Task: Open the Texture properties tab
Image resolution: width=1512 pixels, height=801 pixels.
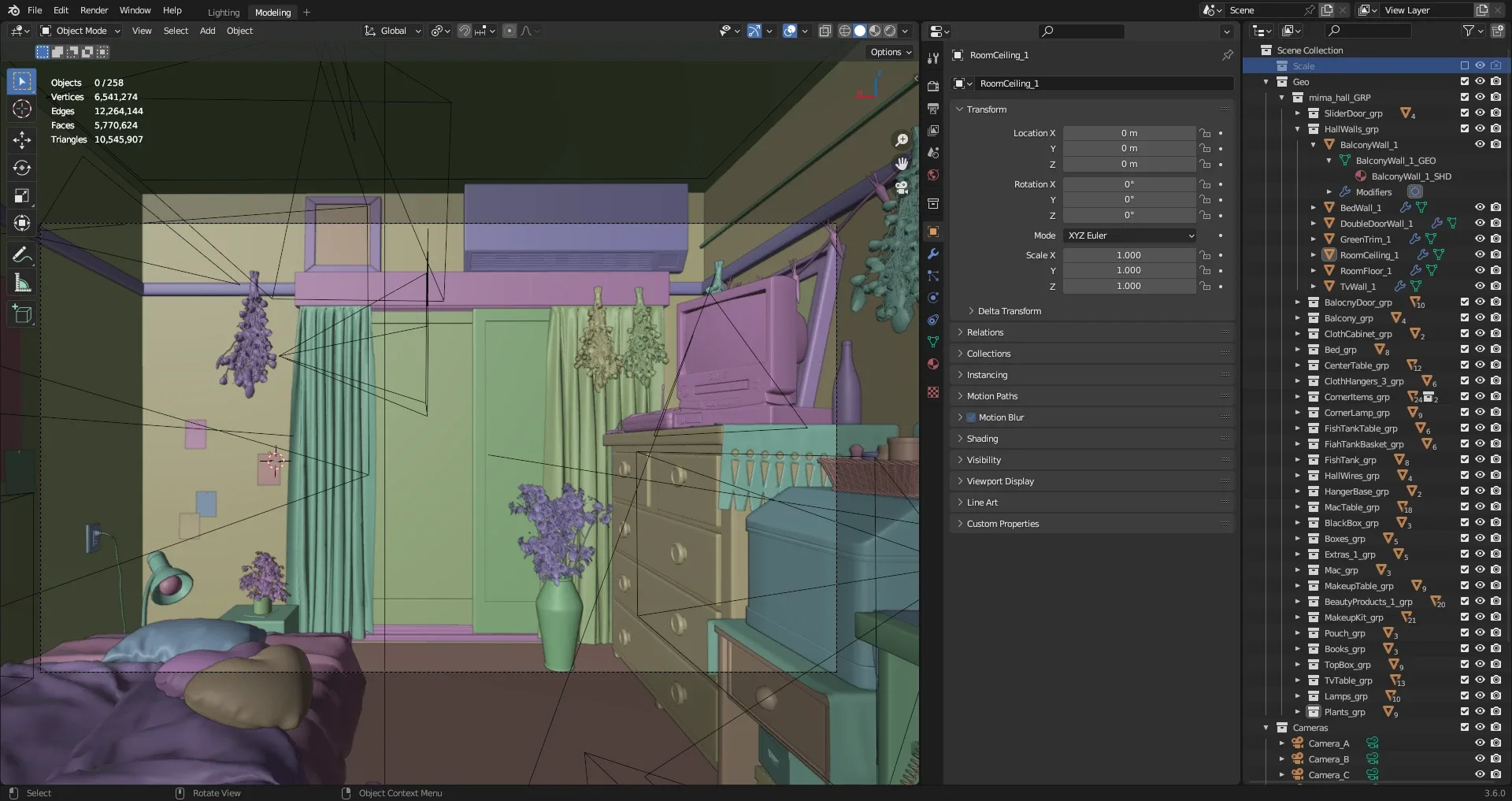Action: click(933, 391)
